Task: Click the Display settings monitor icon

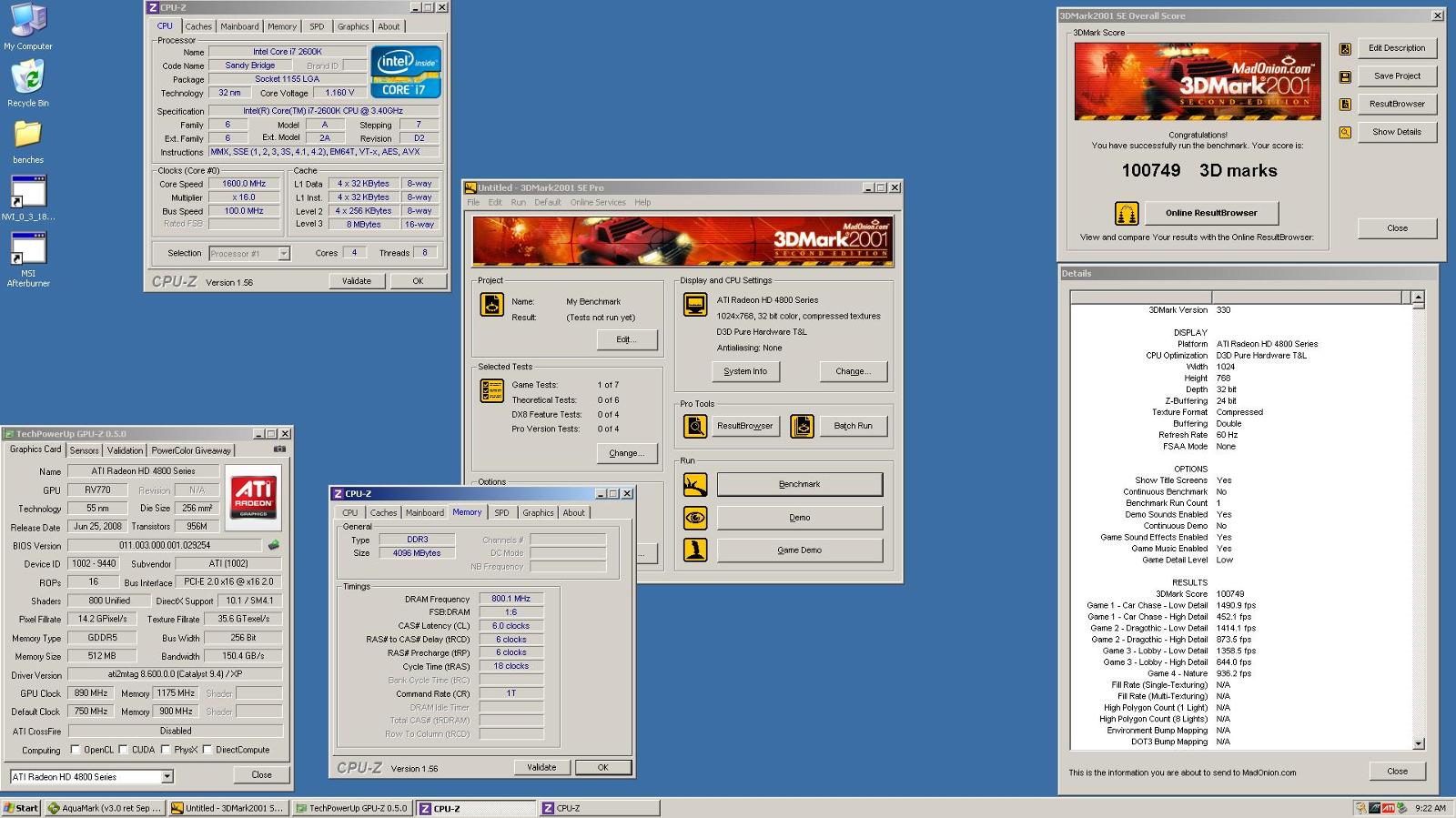Action: (x=695, y=304)
